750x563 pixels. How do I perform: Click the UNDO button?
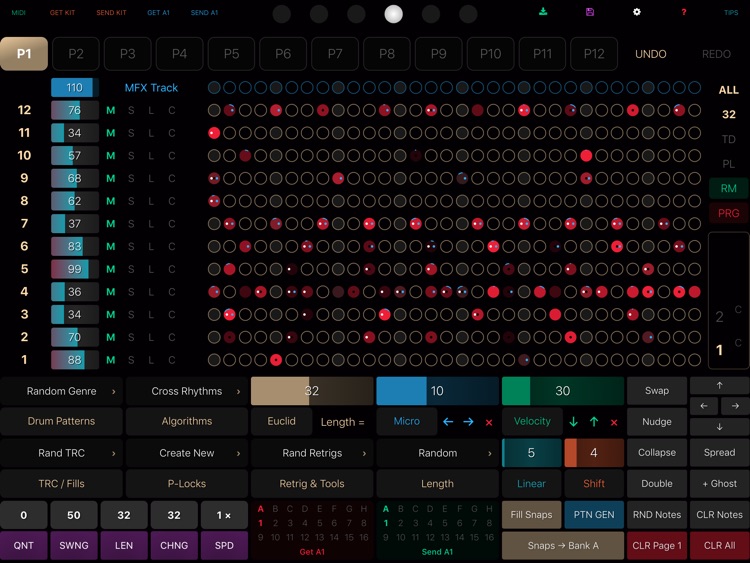[651, 54]
